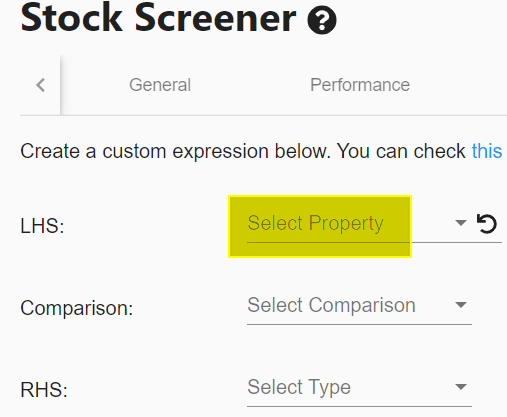Click empty space between Select Property text and caret
This screenshot has width=507, height=417.
click(x=419, y=223)
